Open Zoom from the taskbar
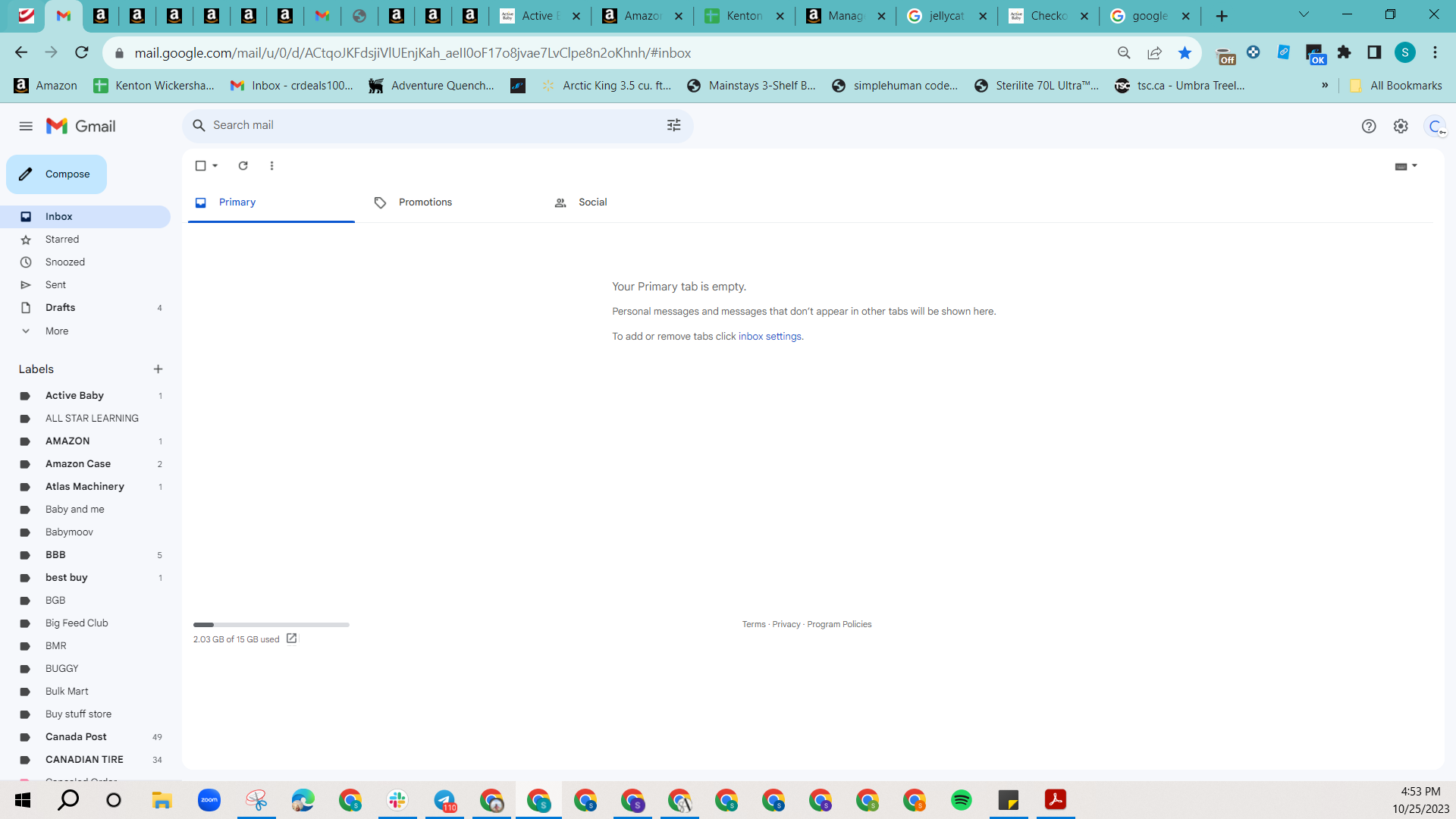1456x819 pixels. tap(209, 800)
